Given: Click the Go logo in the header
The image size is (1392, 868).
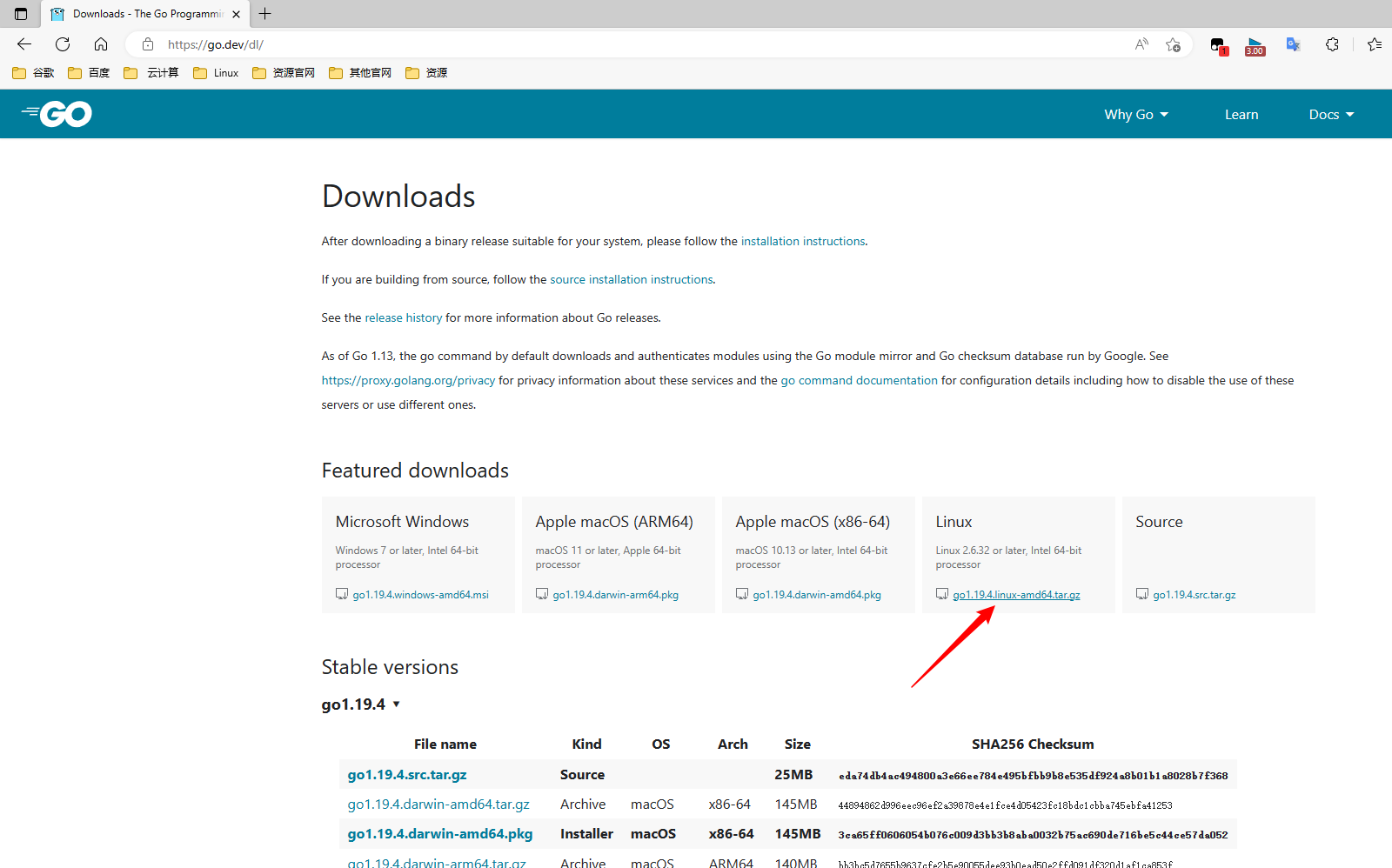Looking at the screenshot, I should point(57,114).
